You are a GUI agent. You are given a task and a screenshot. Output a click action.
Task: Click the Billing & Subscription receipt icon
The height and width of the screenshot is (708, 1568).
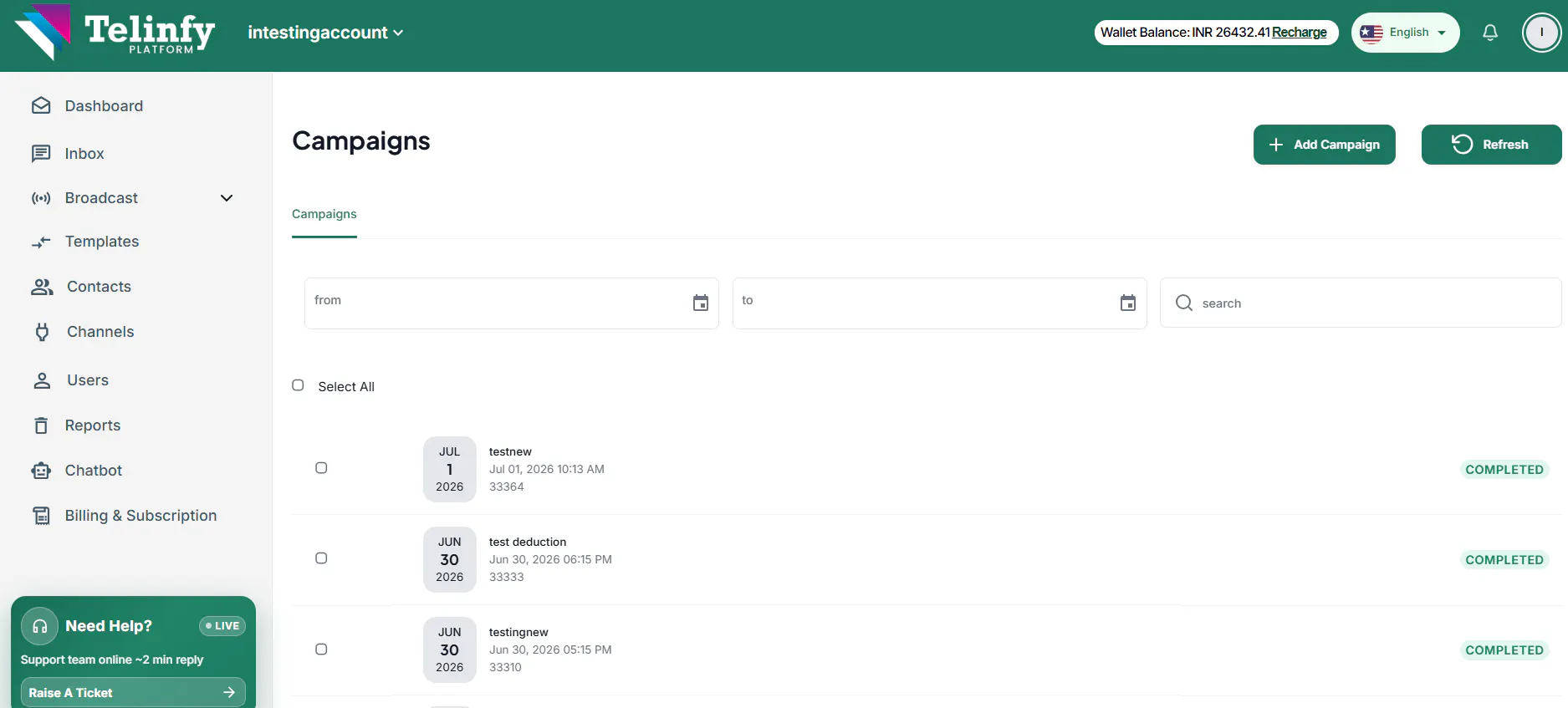click(41, 516)
